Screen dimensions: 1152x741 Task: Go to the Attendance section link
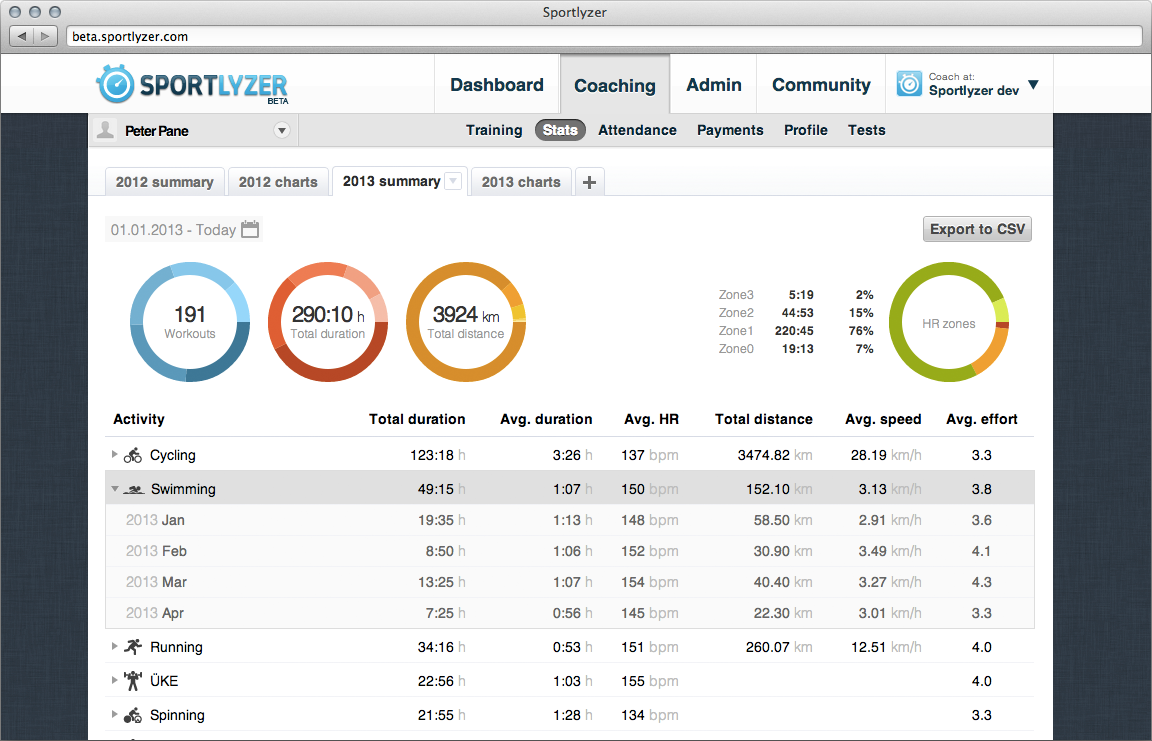637,130
